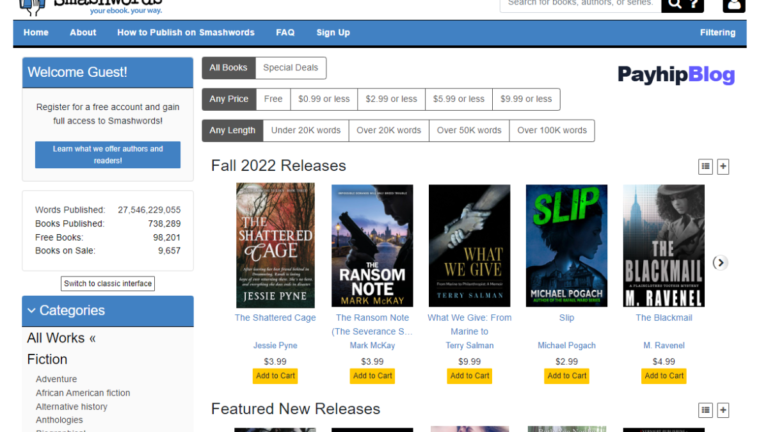Click The Shattered Cage book cover
The image size is (768, 432).
point(275,245)
